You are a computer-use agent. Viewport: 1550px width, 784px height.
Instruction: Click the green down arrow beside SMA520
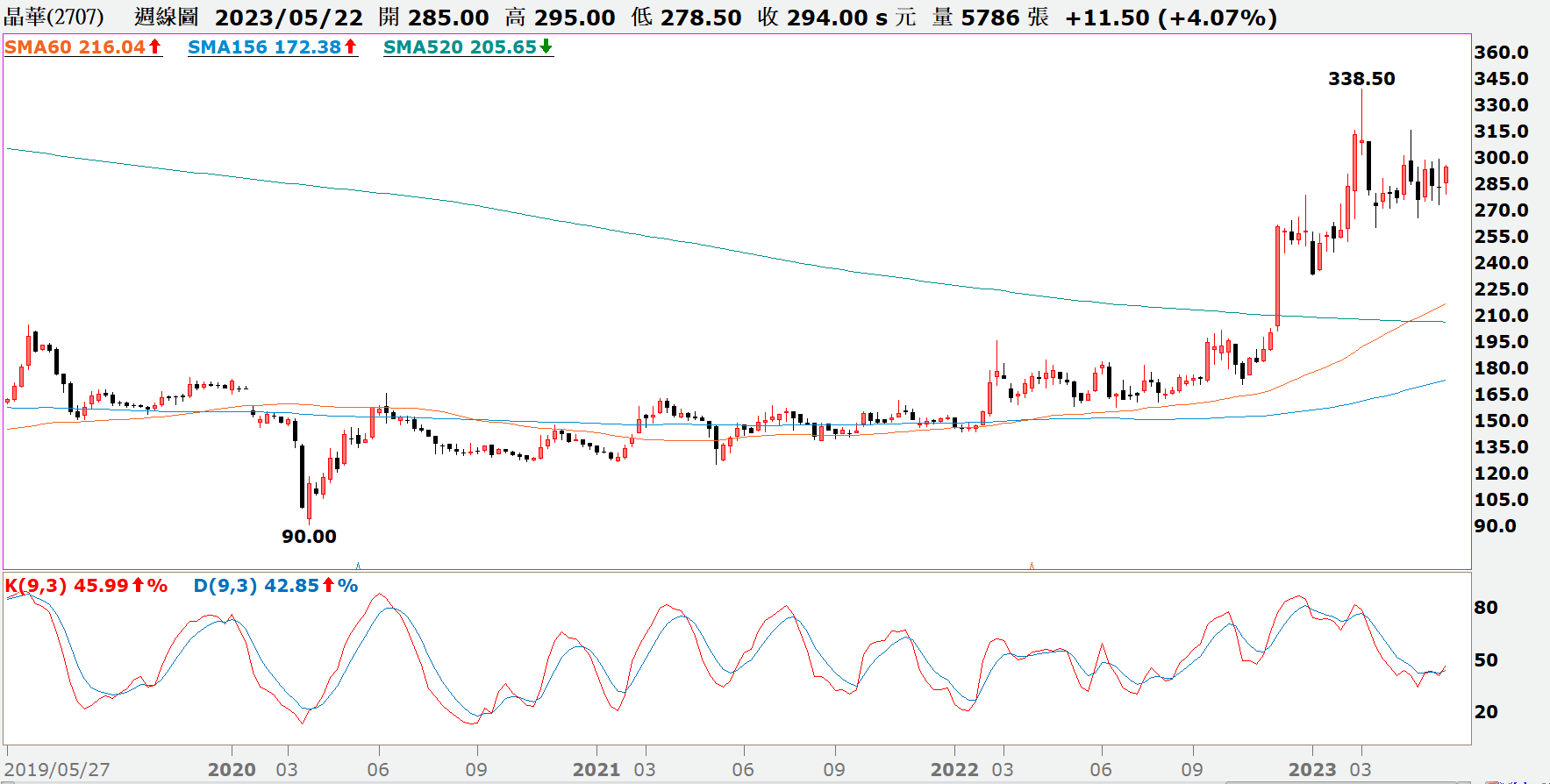pyautogui.click(x=546, y=47)
